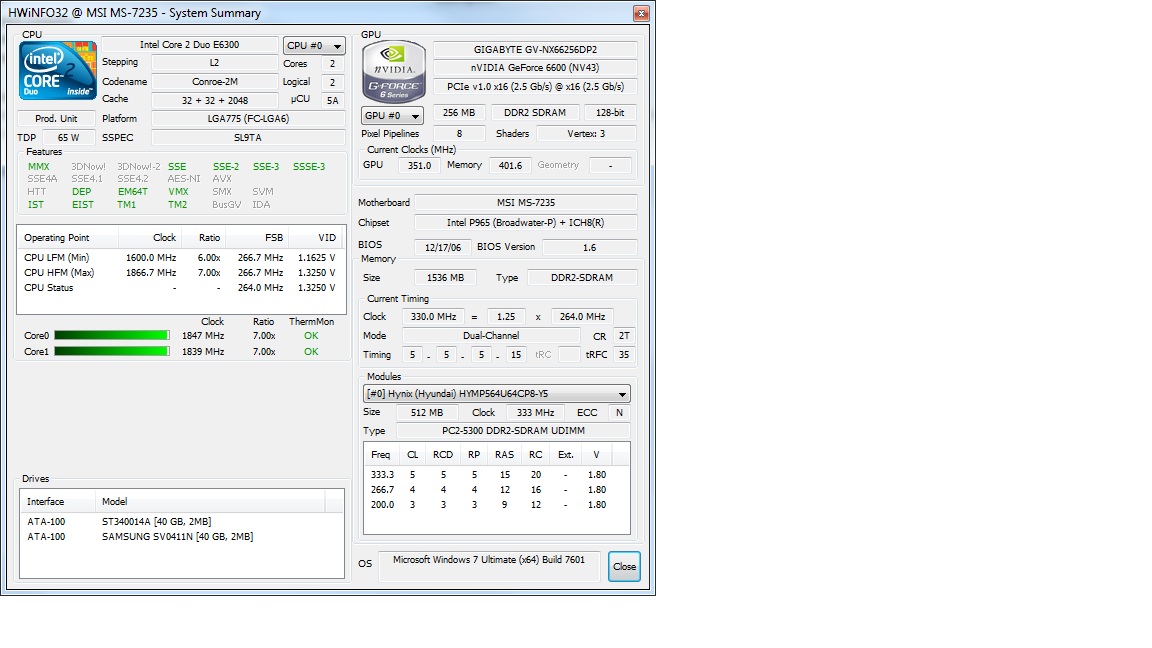Click the FSB column header

(x=257, y=237)
